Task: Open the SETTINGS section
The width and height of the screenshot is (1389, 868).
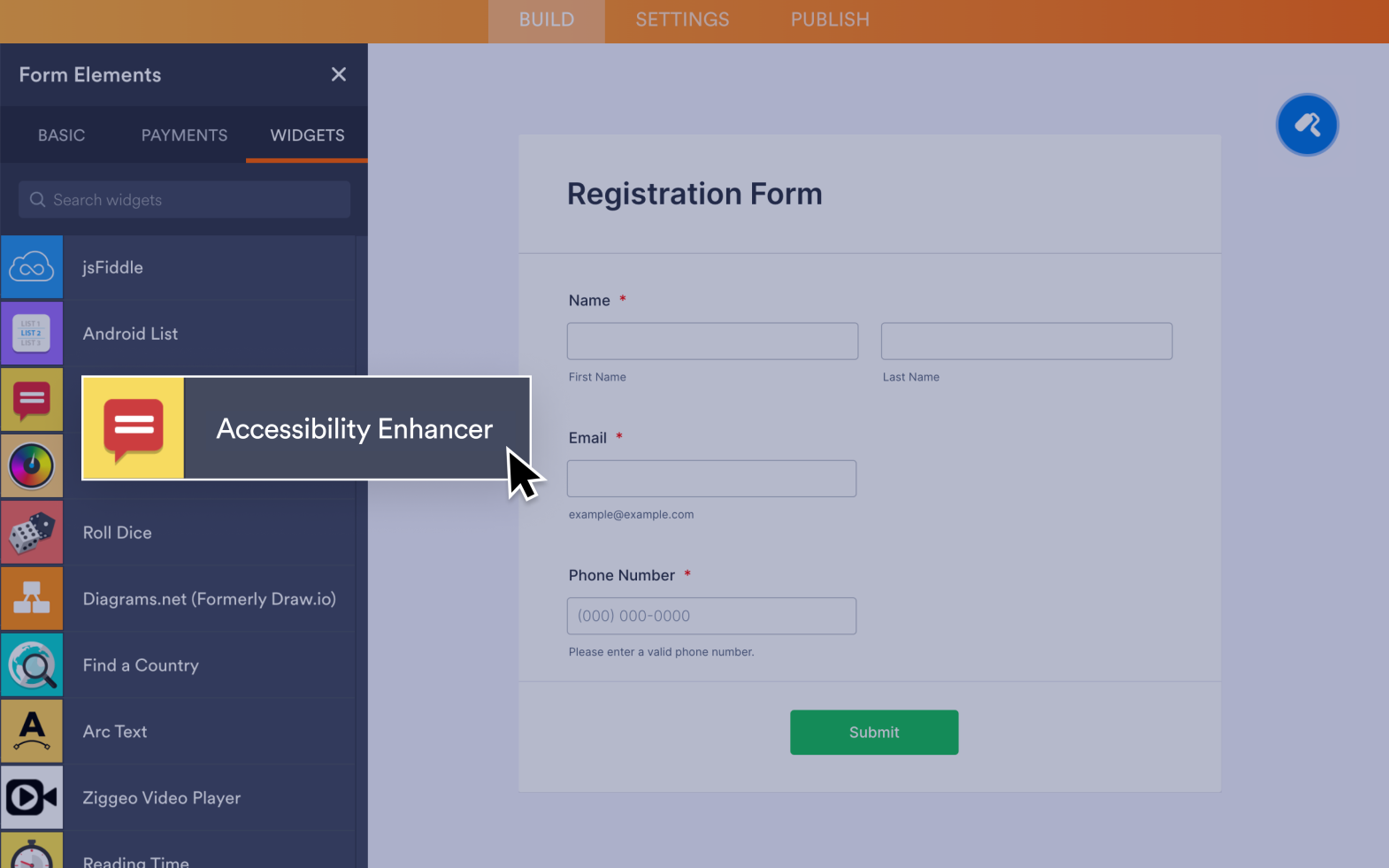Action: [x=682, y=19]
